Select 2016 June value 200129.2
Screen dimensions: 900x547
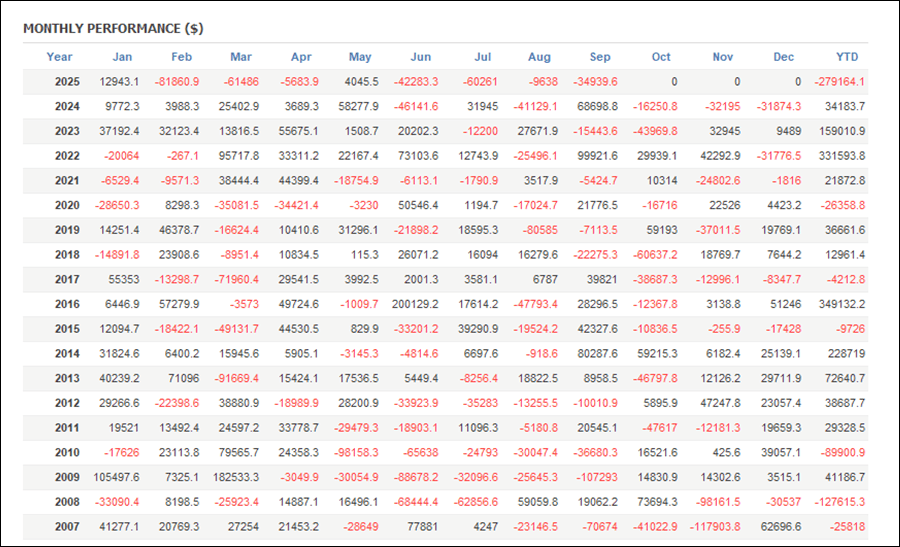415,305
